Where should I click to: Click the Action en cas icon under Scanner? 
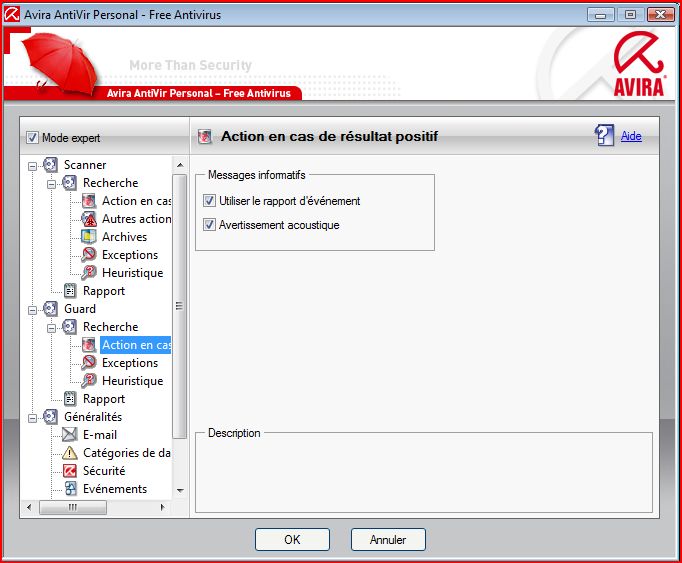click(88, 201)
